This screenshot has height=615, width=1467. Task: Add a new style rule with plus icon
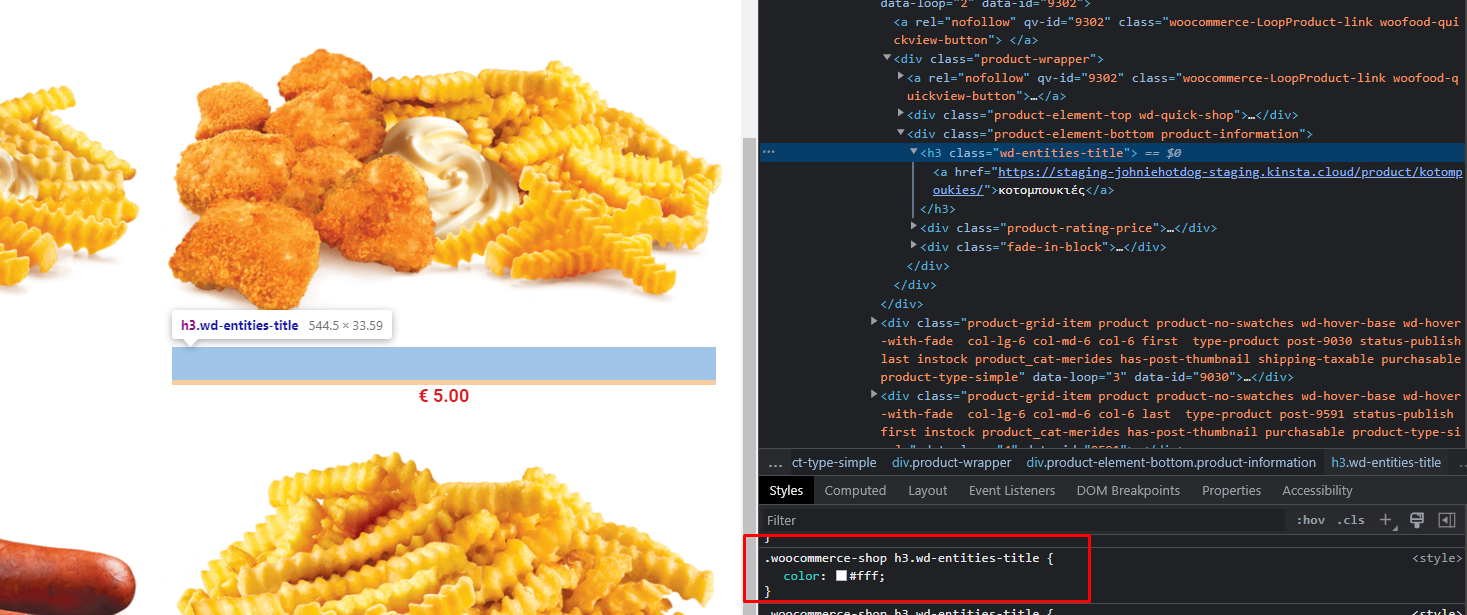1386,520
